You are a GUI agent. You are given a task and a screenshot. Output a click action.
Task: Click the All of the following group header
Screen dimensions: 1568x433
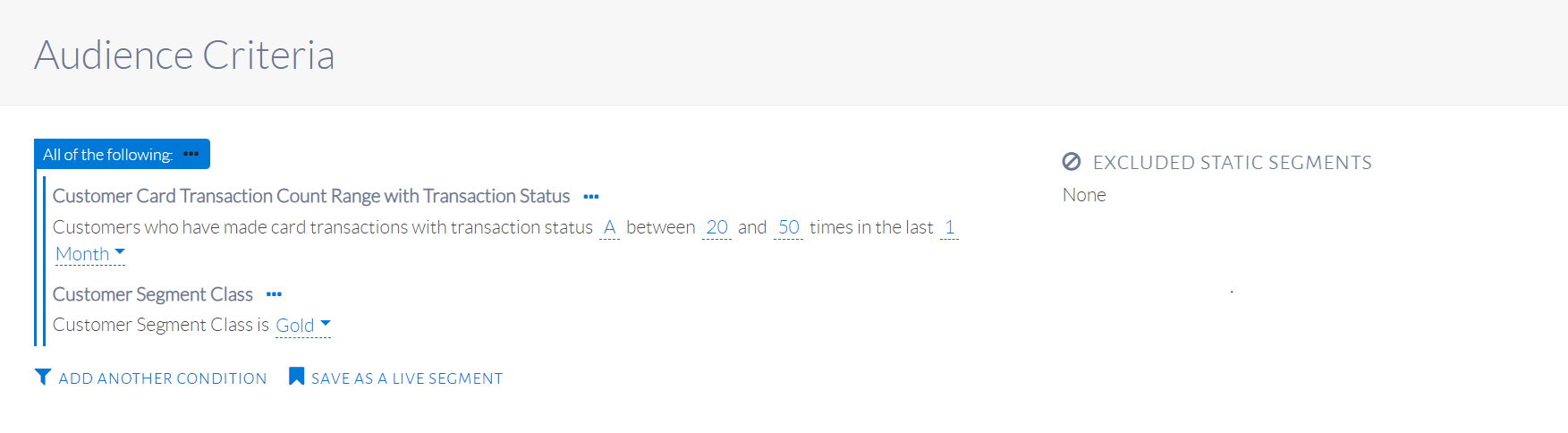(107, 155)
